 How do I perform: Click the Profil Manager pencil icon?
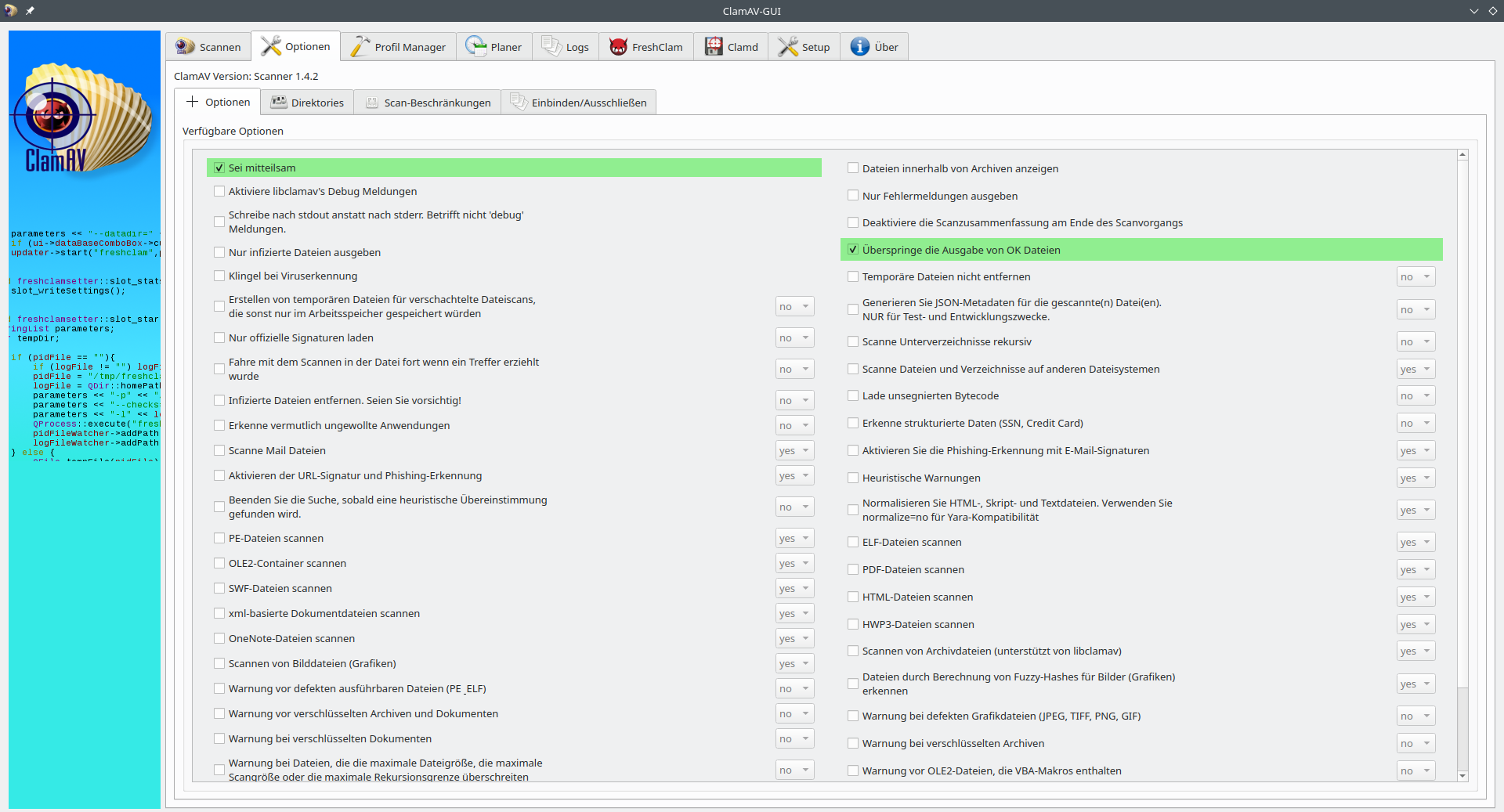tap(360, 47)
